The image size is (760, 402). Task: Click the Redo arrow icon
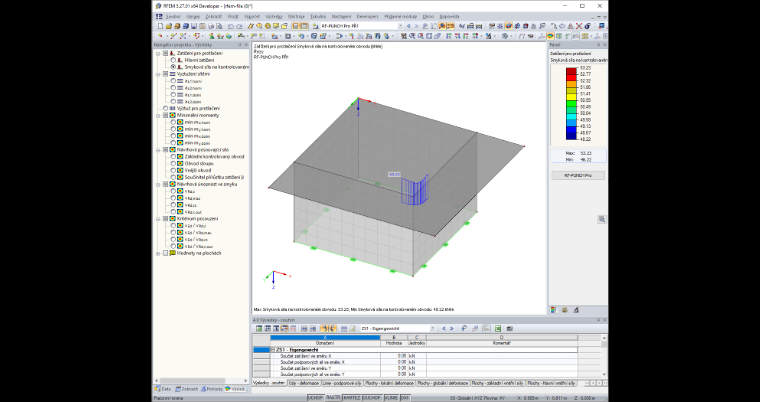tap(239, 26)
